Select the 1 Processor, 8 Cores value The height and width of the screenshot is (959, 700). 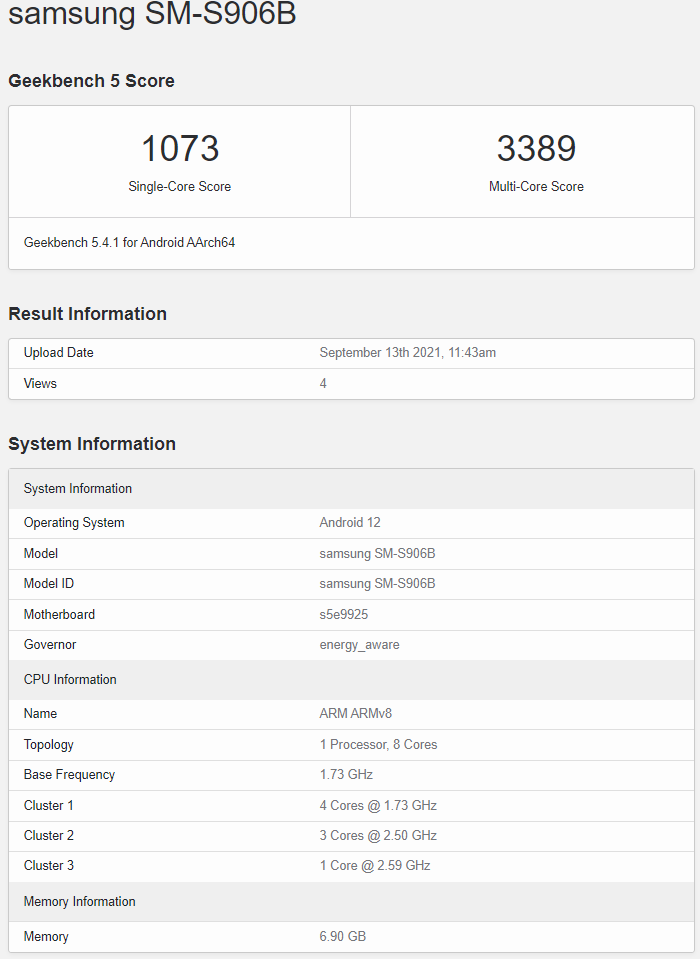click(x=378, y=745)
